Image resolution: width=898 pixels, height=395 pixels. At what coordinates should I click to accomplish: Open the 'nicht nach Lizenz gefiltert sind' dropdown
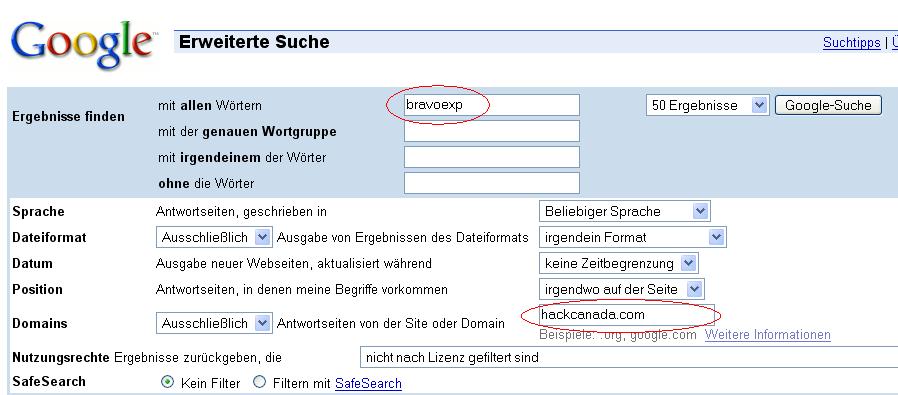(629, 358)
